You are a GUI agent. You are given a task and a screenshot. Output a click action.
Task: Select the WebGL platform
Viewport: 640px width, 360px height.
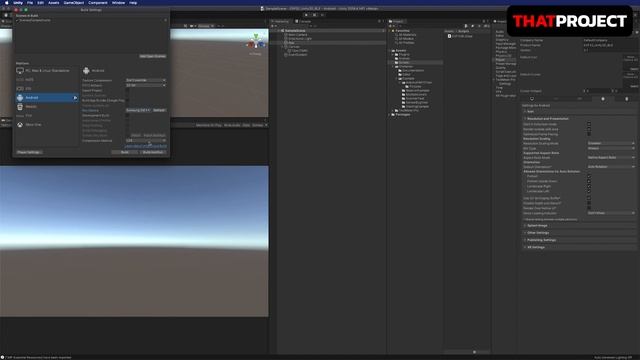click(47, 107)
